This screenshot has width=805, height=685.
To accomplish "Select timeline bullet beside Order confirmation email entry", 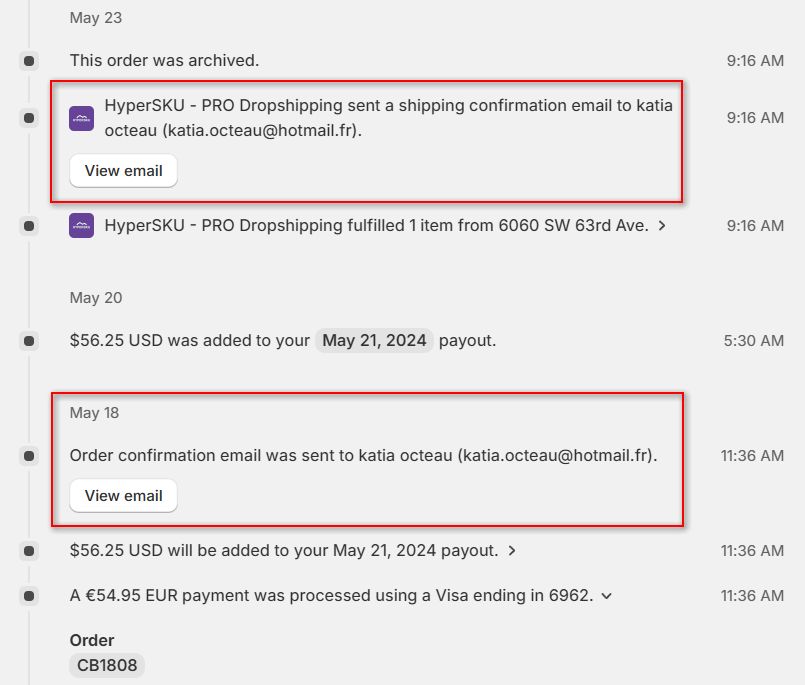I will pos(29,456).
